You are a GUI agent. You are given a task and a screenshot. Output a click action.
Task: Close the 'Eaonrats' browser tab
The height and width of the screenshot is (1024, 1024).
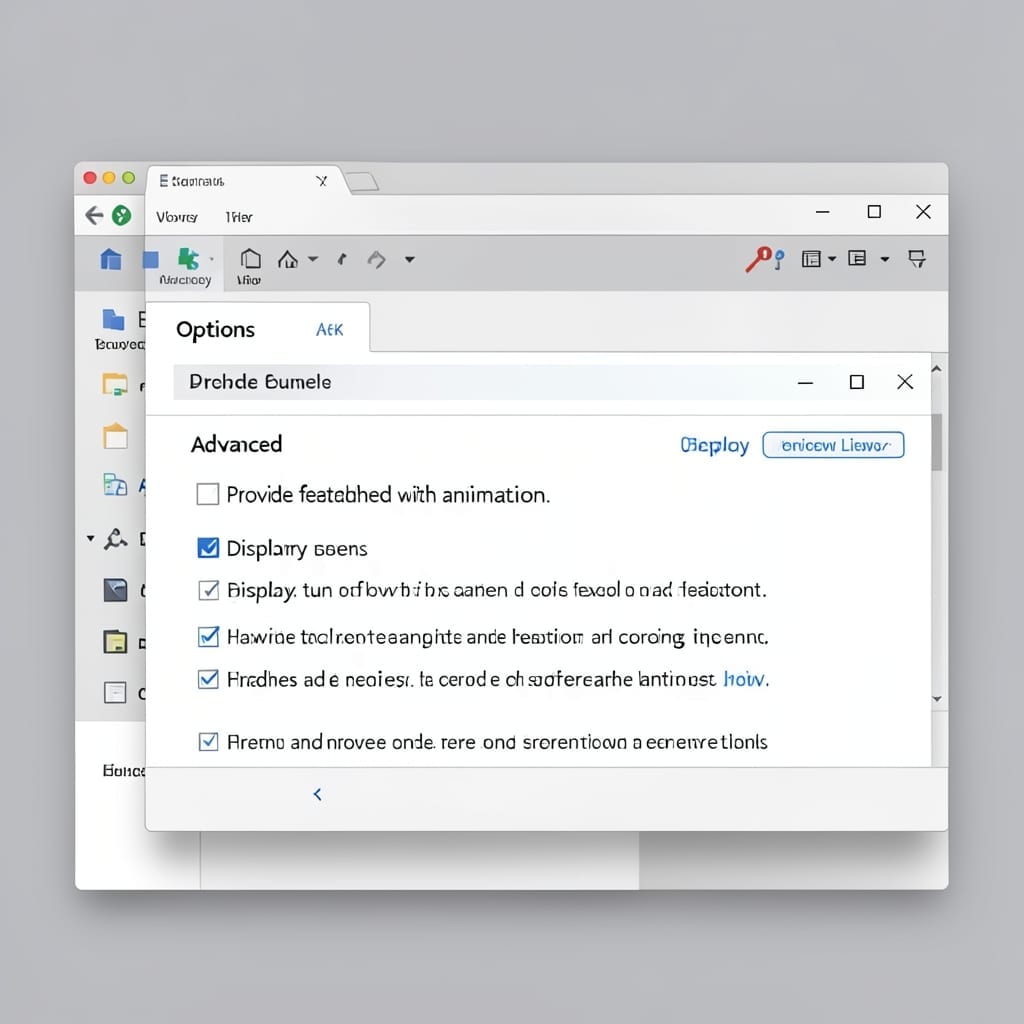321,181
